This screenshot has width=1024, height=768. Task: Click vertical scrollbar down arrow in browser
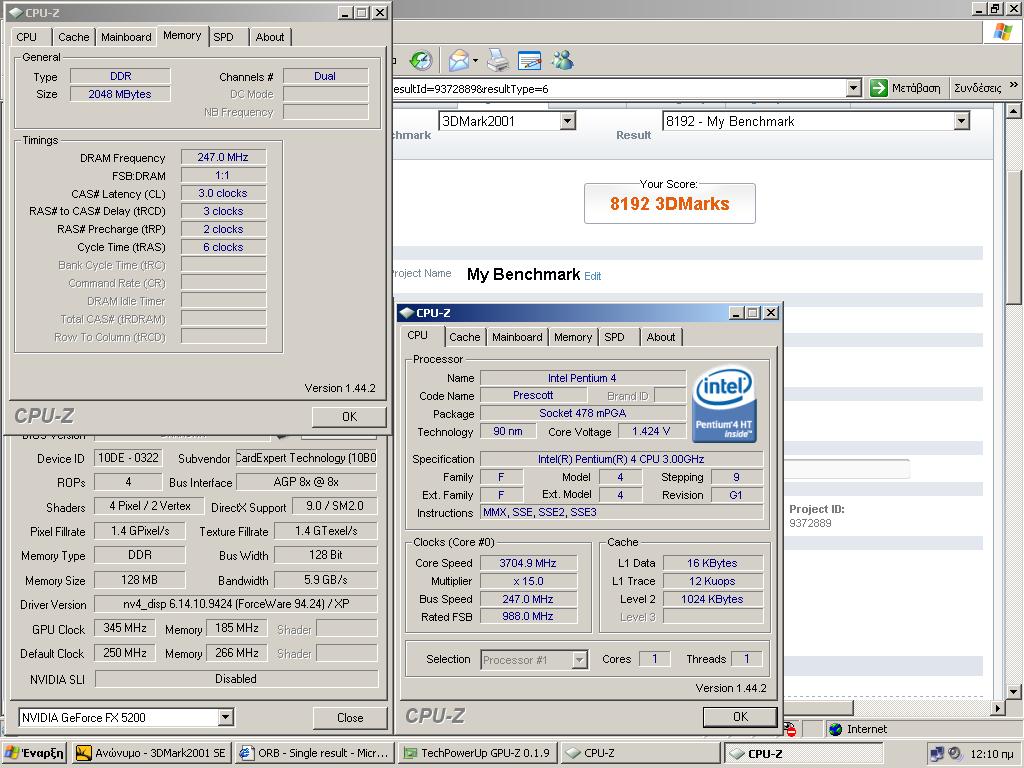[x=1013, y=691]
